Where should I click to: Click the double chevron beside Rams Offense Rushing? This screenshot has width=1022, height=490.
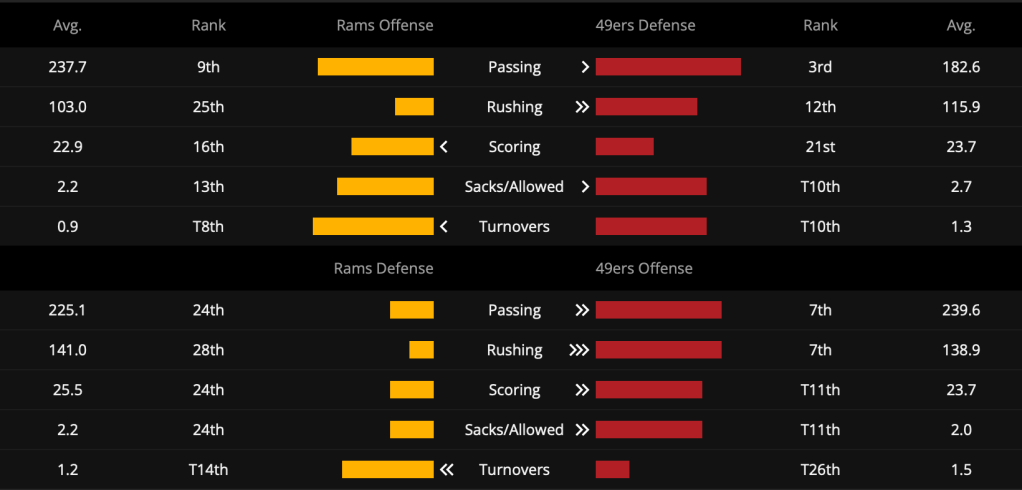point(582,107)
